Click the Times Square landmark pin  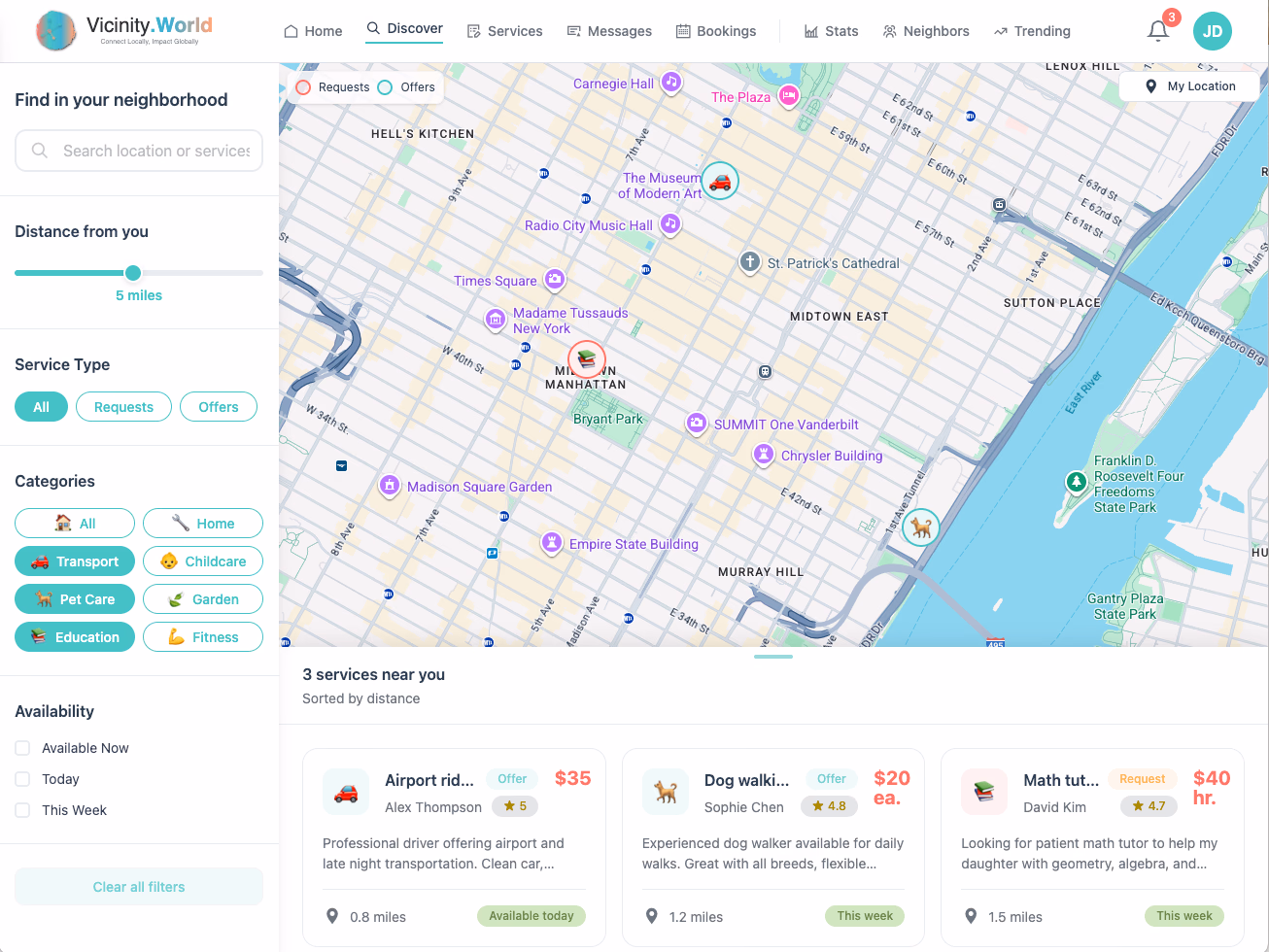click(x=555, y=280)
